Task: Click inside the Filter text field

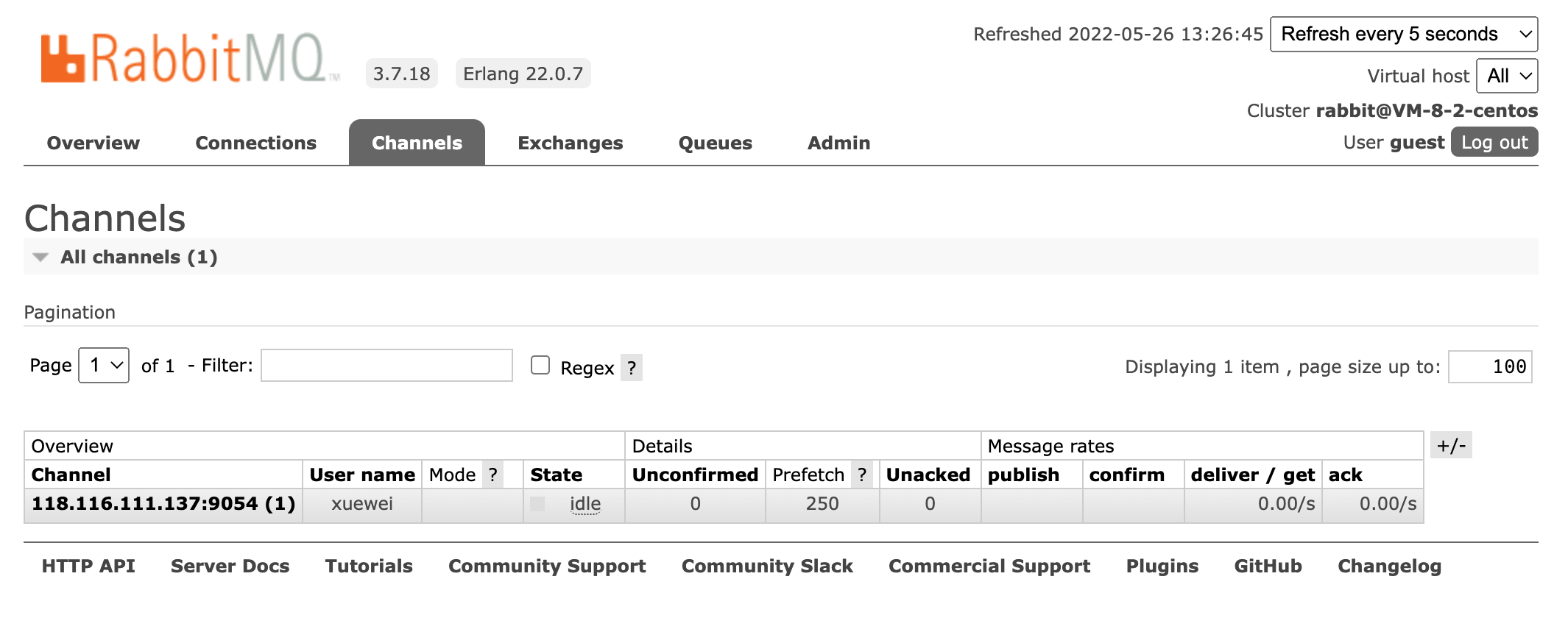Action: point(386,365)
